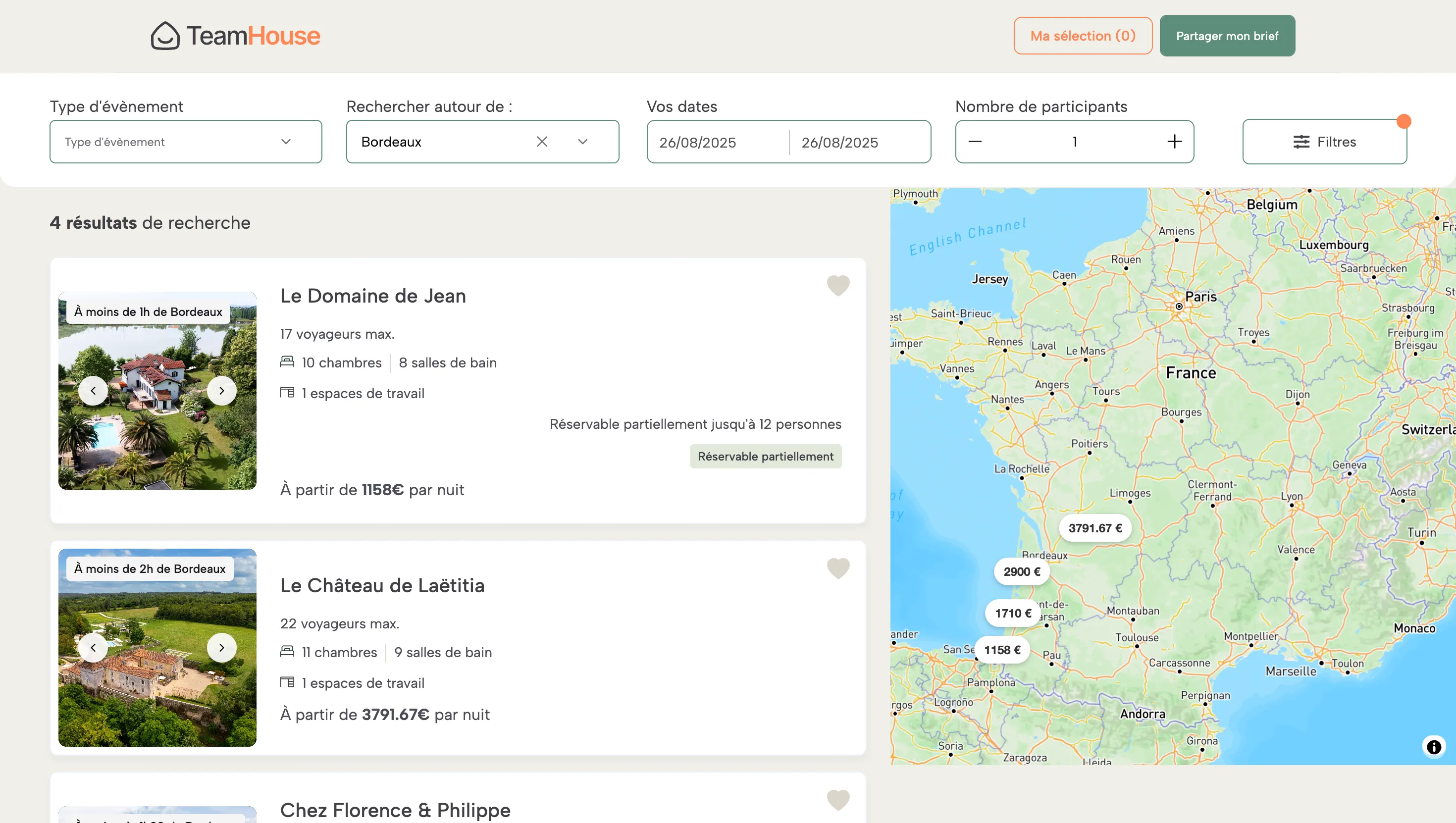Select the 2900 € map price marker
The image size is (1456, 823).
pos(1021,571)
